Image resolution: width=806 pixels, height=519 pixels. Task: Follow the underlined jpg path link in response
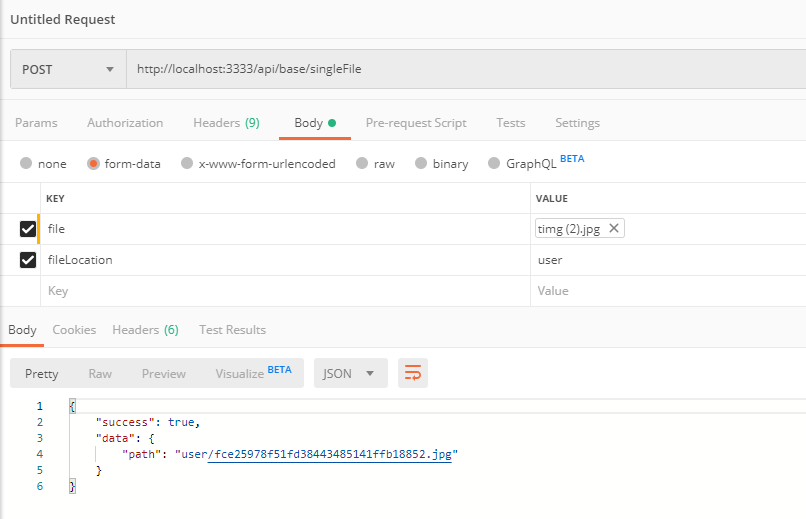click(x=329, y=454)
